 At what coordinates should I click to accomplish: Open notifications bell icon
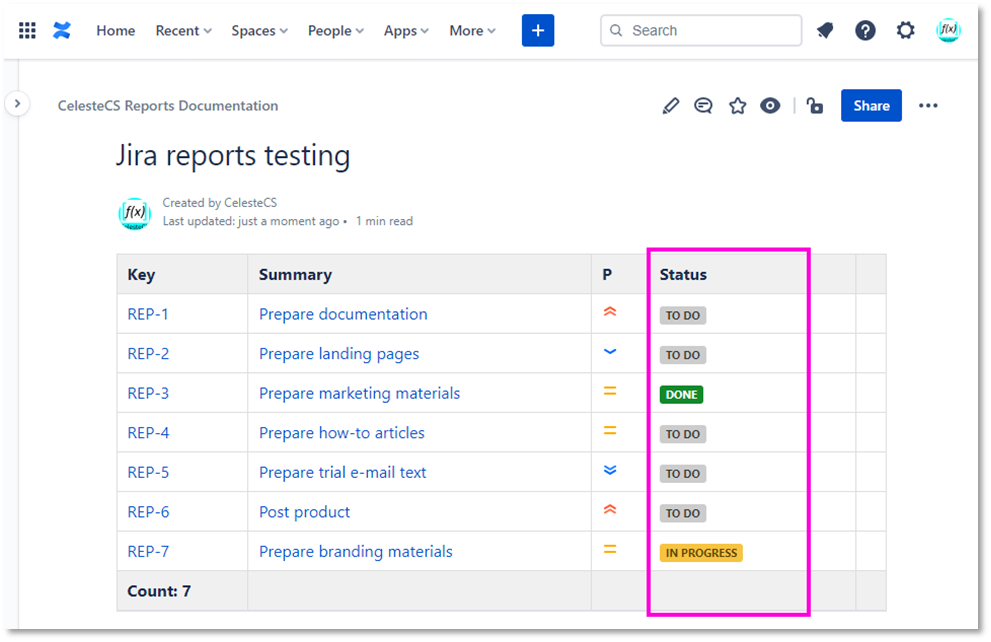click(x=825, y=30)
